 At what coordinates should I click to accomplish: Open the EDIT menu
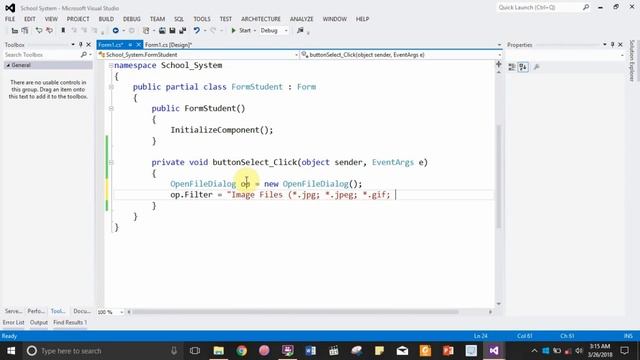30,19
